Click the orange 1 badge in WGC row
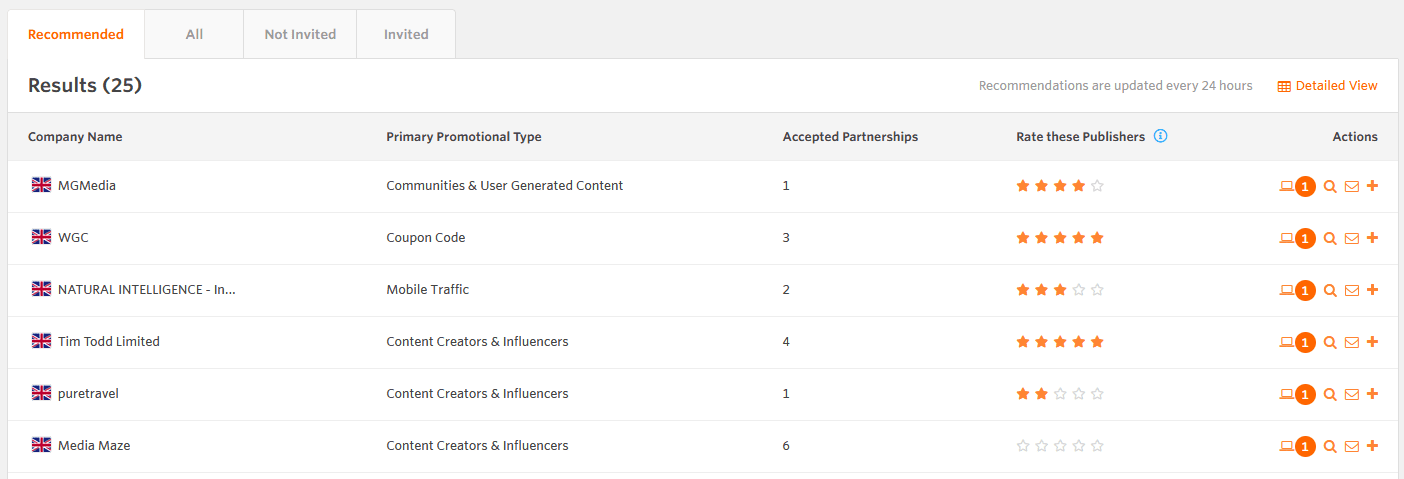 [1305, 238]
